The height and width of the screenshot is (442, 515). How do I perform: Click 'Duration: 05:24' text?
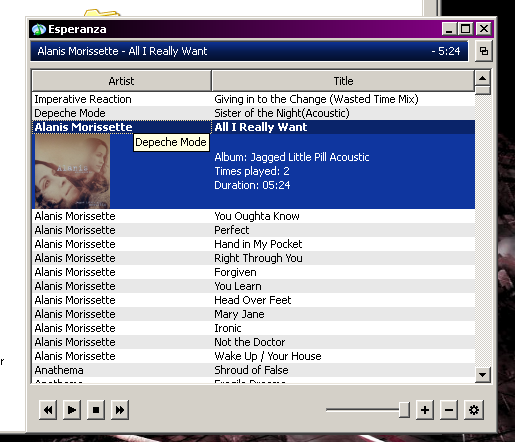tap(252, 185)
